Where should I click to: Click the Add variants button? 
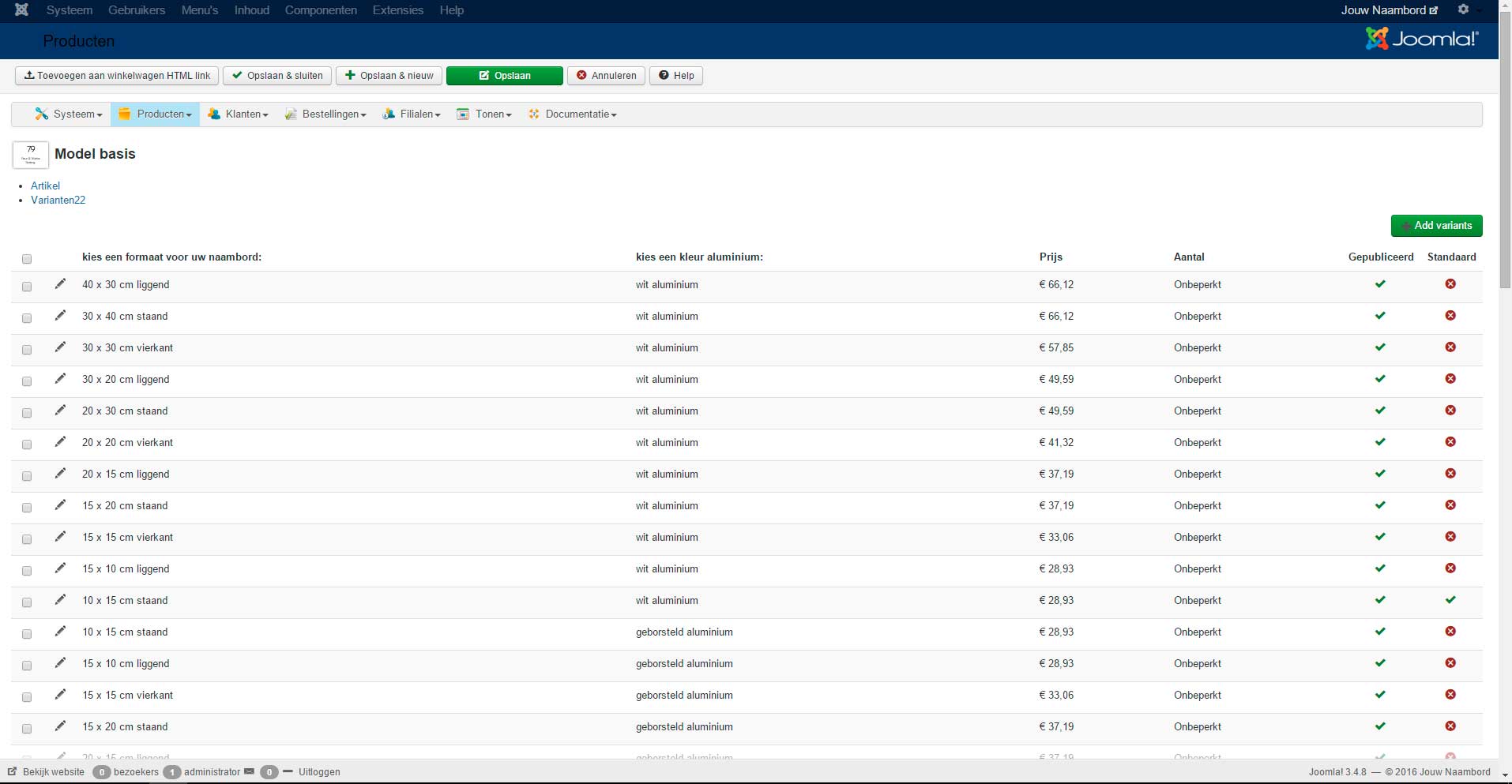[1436, 226]
